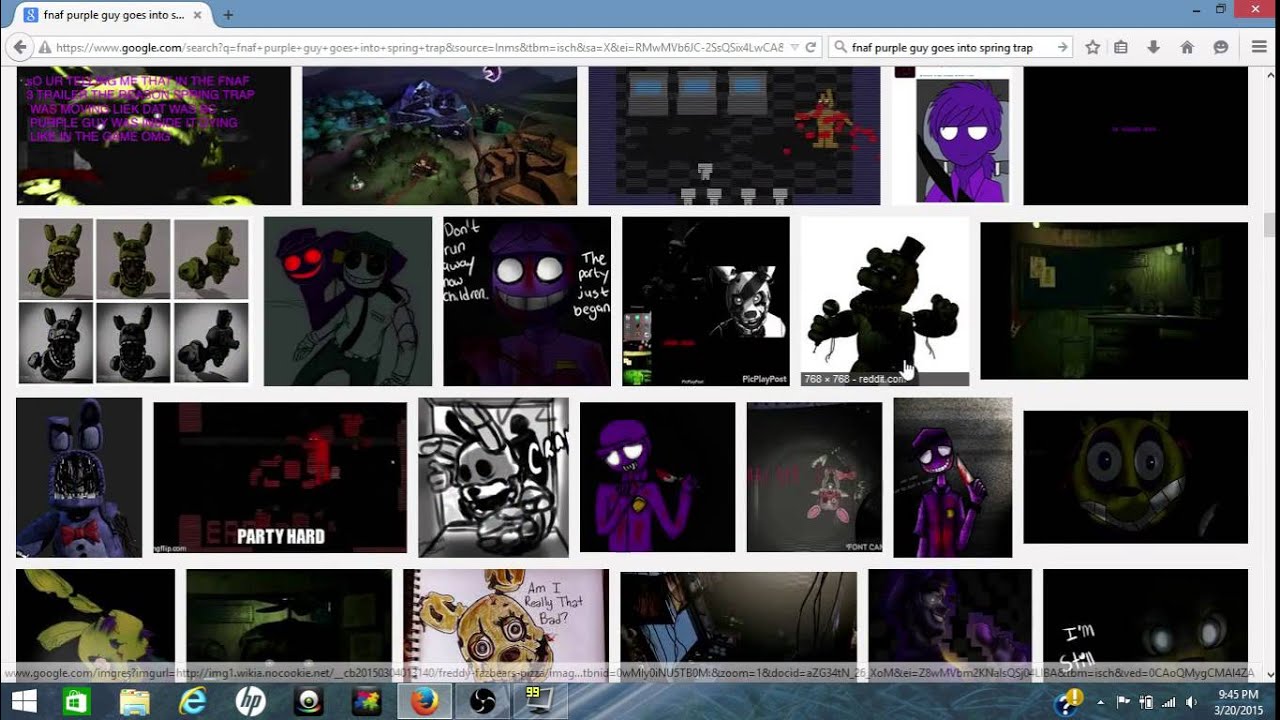Open the six-panel Springtrap heads image

tap(133, 300)
